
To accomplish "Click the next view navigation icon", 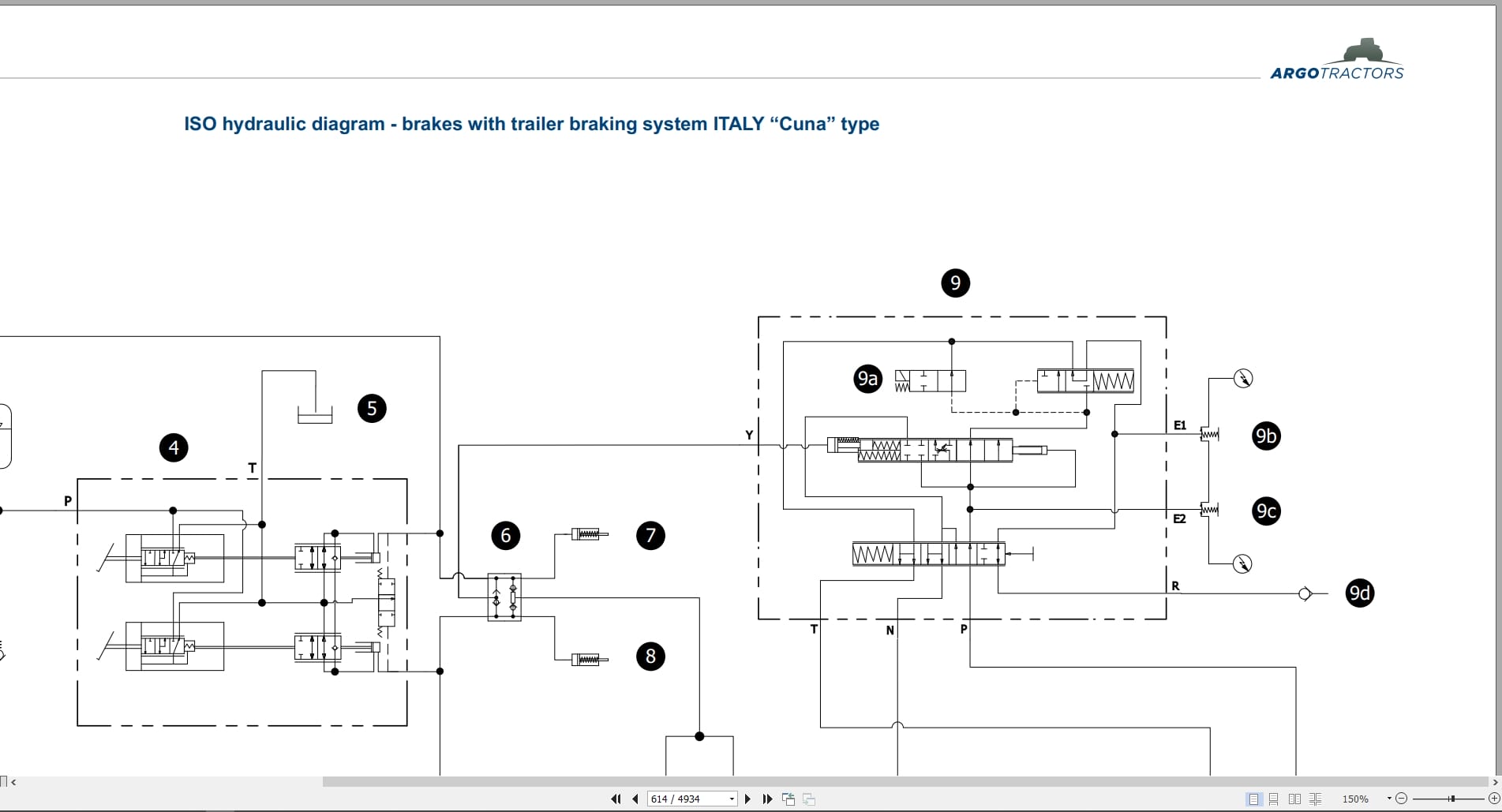I will pos(809,799).
